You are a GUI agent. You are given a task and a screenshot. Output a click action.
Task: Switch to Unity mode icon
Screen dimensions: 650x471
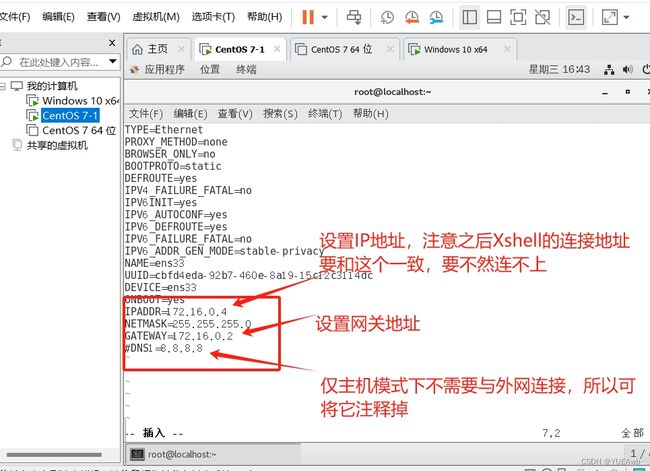click(x=541, y=17)
